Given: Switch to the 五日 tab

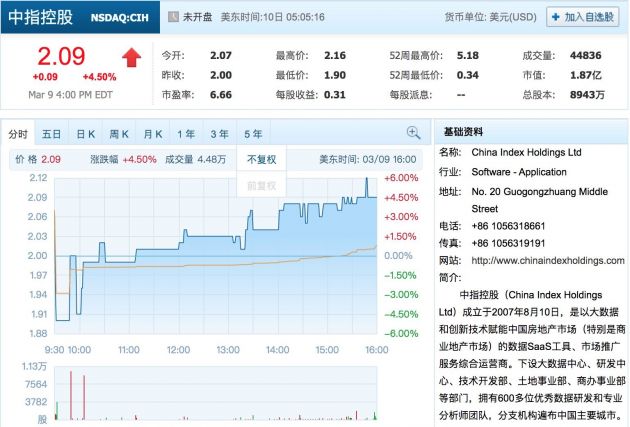Looking at the screenshot, I should (x=51, y=134).
